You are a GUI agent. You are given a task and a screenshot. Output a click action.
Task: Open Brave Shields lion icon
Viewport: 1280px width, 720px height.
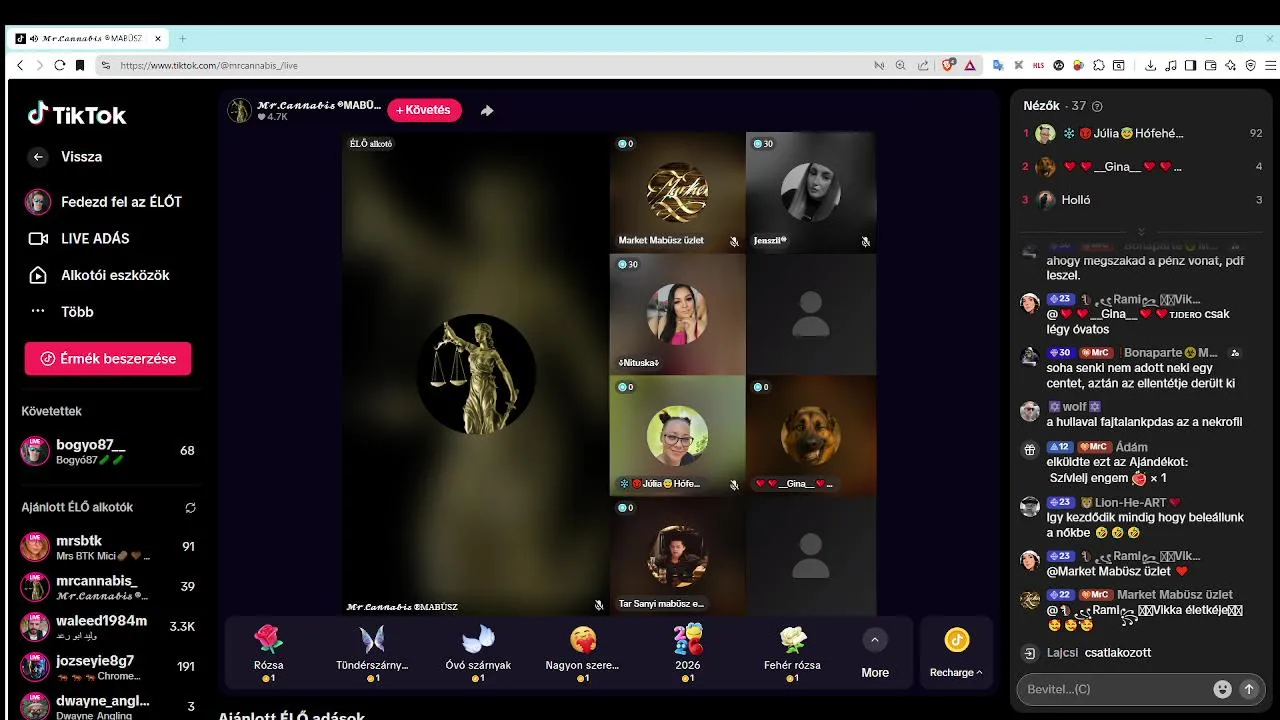pos(949,65)
